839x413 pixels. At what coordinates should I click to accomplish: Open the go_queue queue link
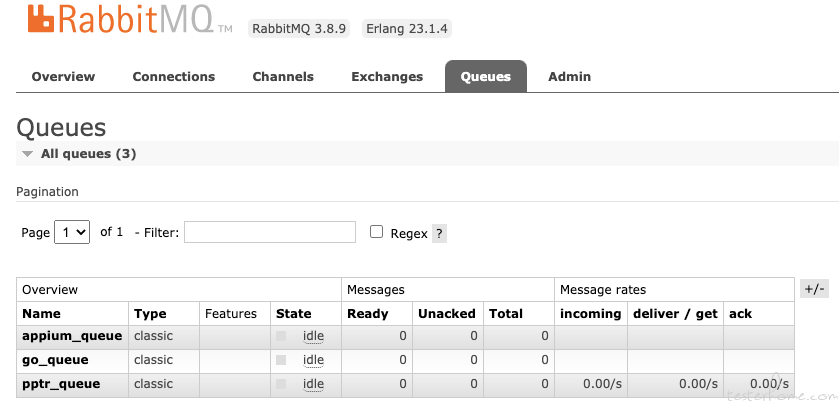[55, 360]
